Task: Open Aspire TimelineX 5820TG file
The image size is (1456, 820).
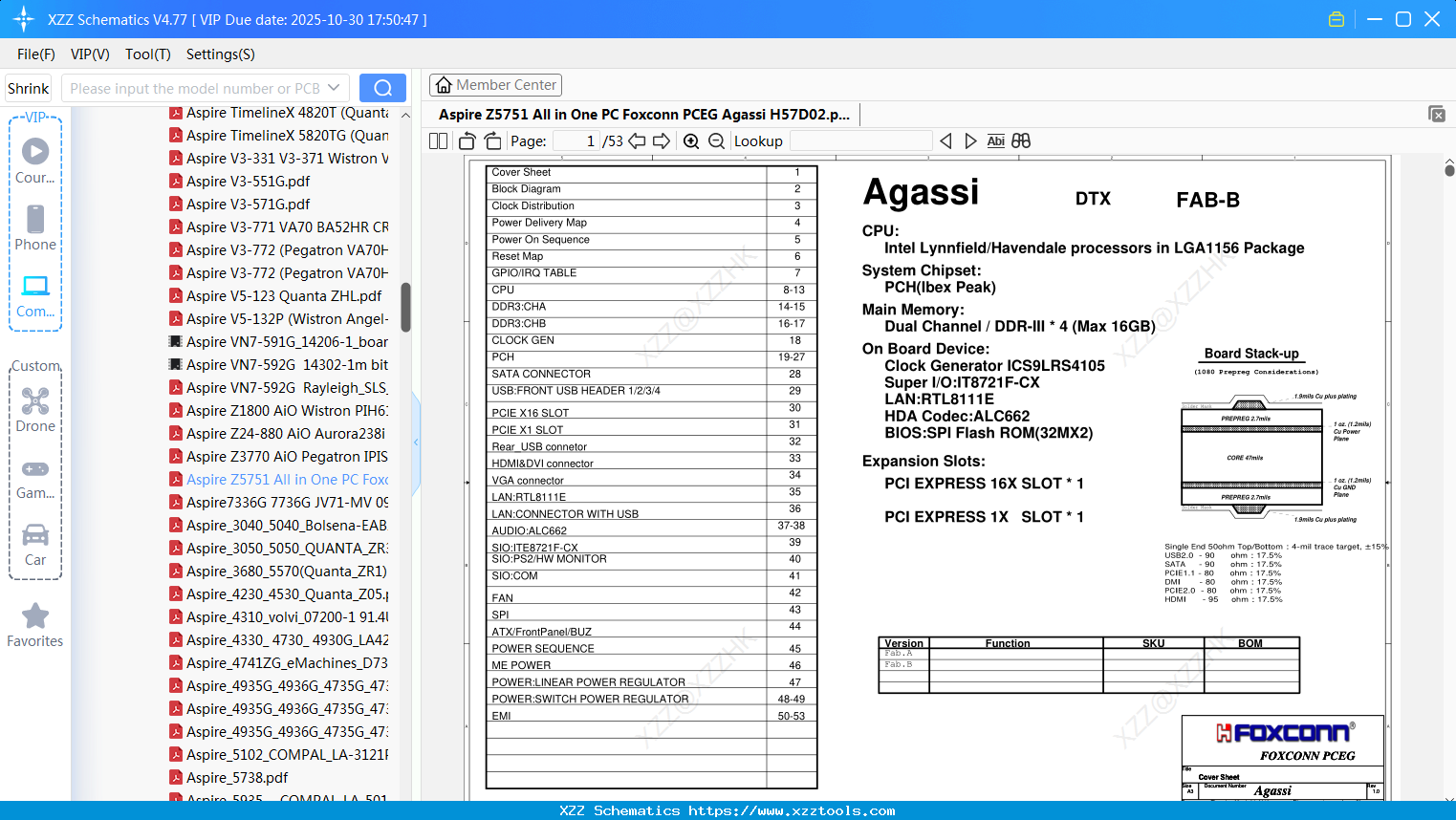Action: click(279, 136)
